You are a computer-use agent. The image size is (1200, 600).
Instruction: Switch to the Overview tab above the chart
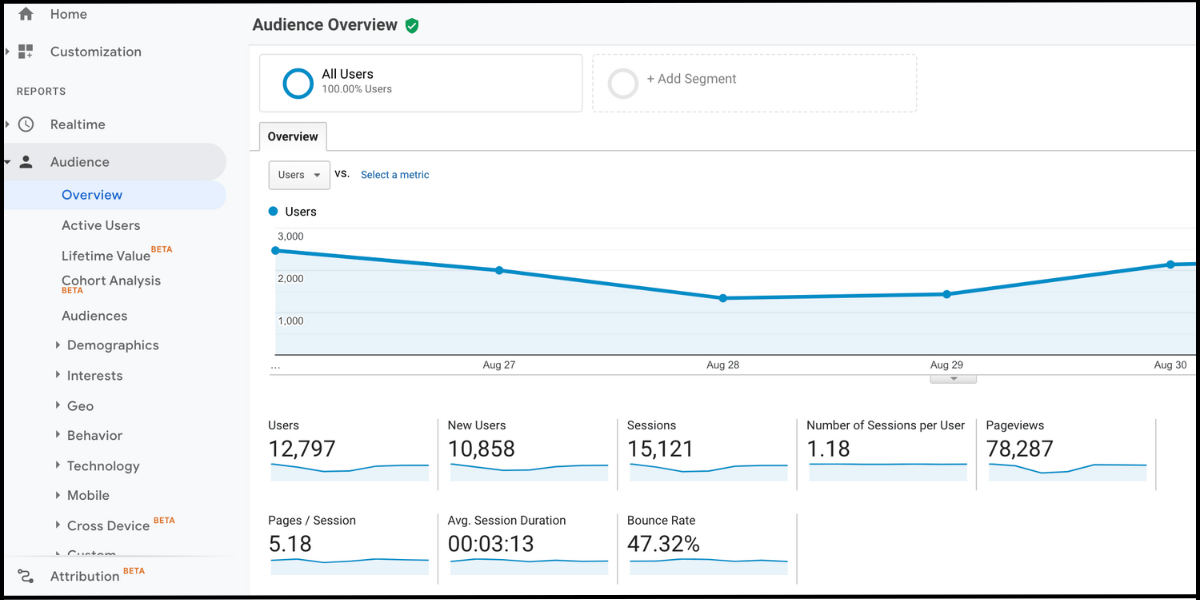[x=292, y=136]
